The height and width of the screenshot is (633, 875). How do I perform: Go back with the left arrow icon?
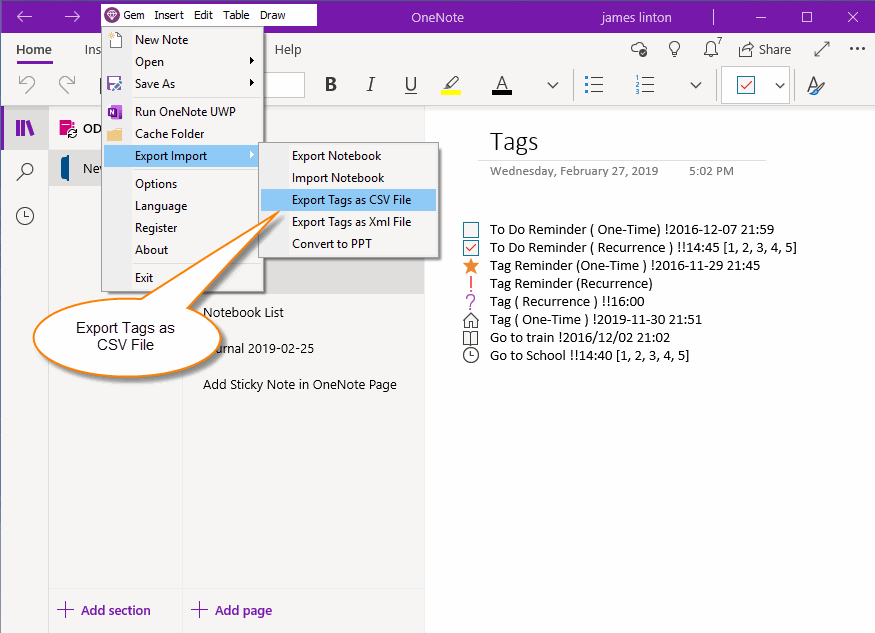[x=25, y=17]
